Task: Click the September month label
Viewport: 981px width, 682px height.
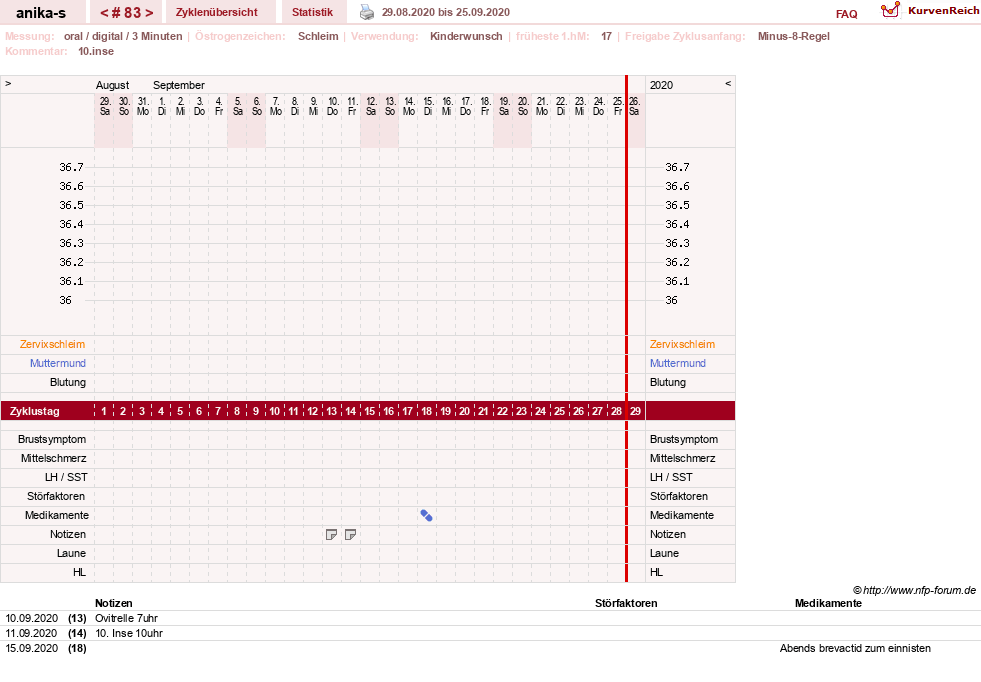Action: coord(179,85)
